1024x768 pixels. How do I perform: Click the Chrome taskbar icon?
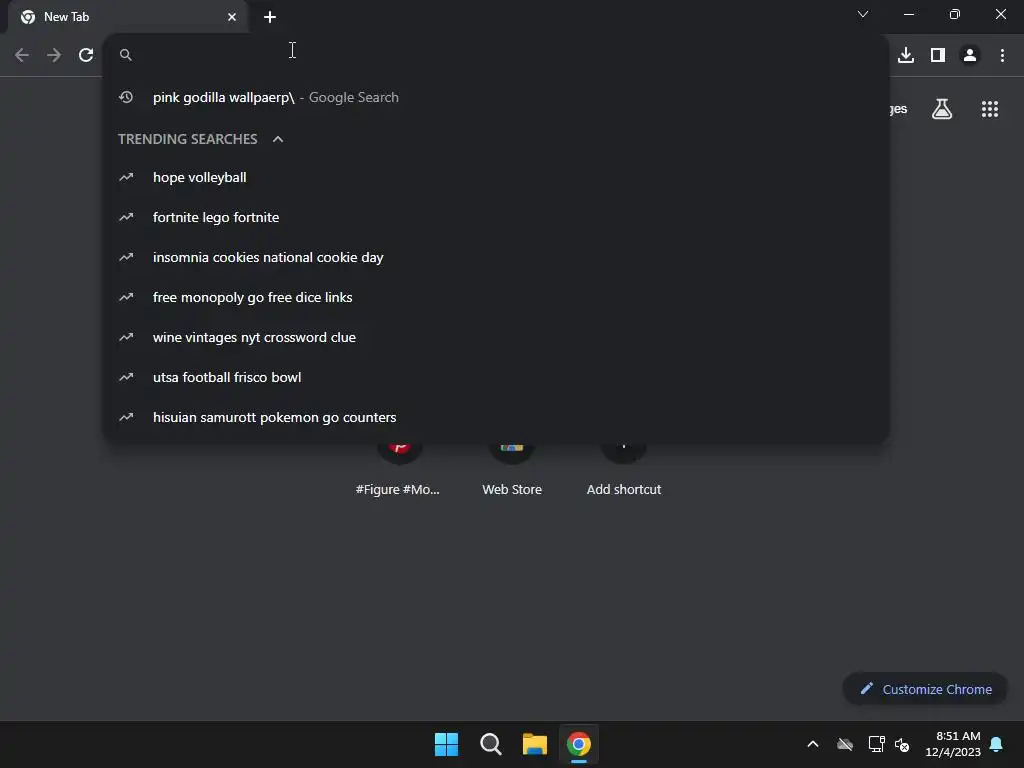coord(579,744)
